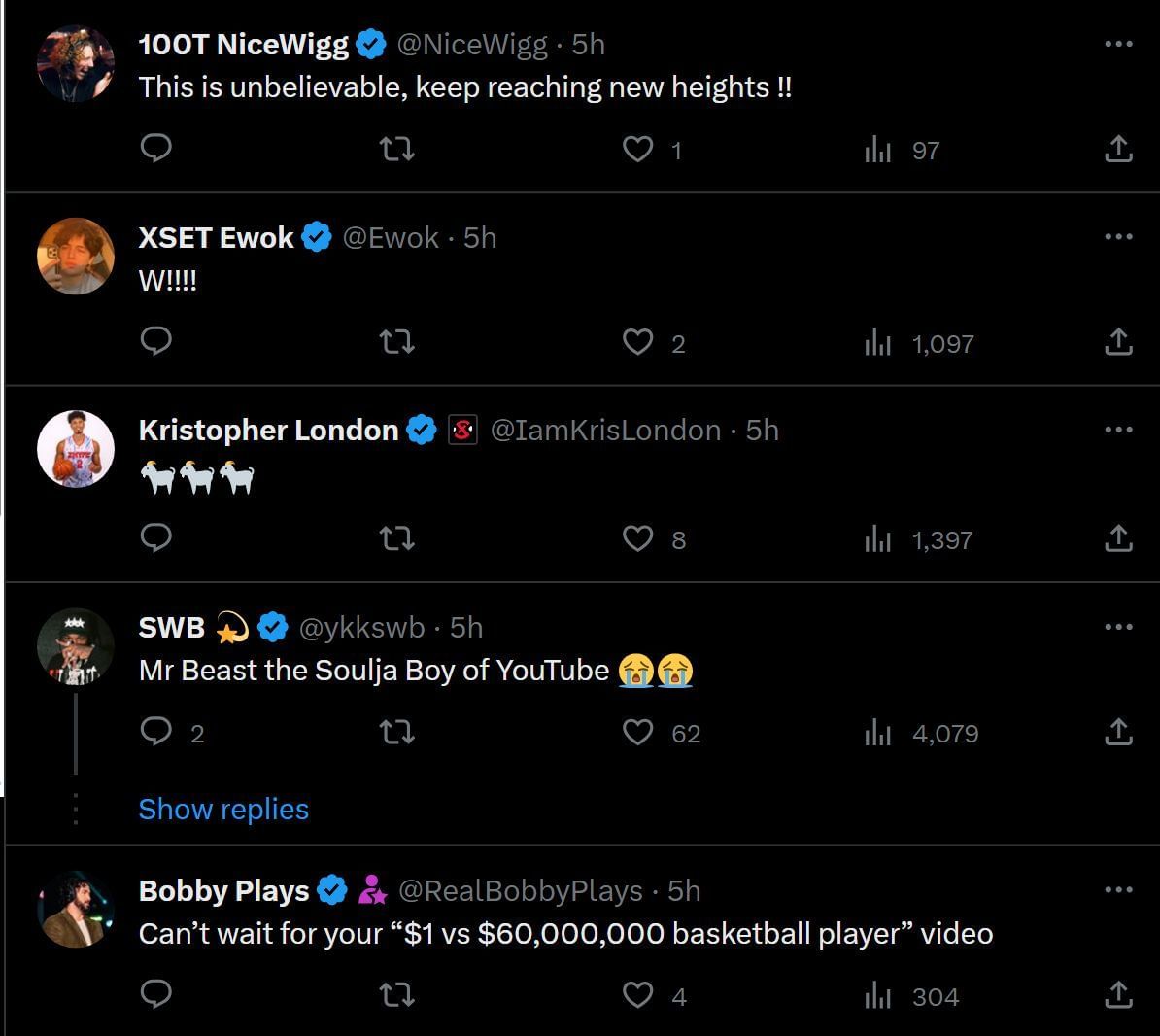Retweet XSET Ewok's "W!!!!" tweet
The height and width of the screenshot is (1036, 1160).
point(396,342)
